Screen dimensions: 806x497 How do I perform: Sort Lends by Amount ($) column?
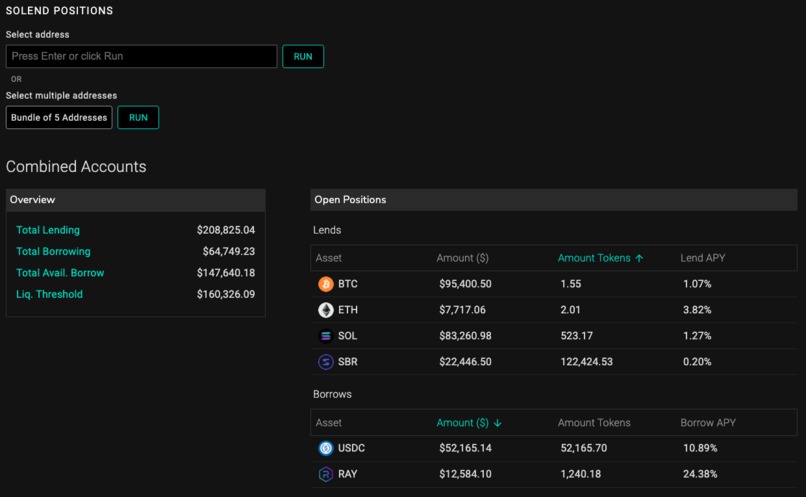[463, 258]
